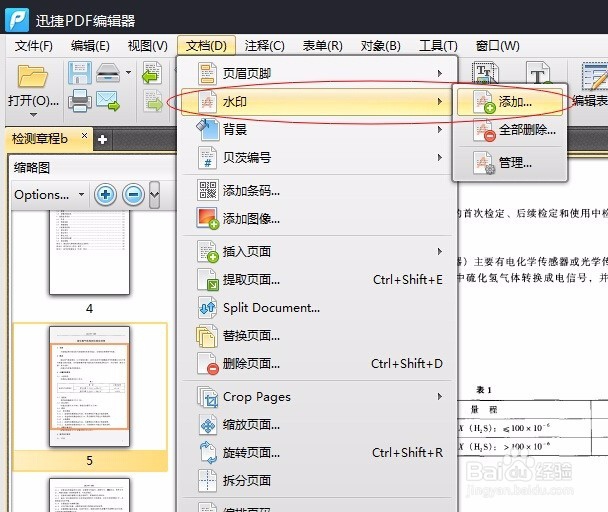This screenshot has width=608, height=512.
Task: Select 背景 menu item
Action: click(x=316, y=130)
